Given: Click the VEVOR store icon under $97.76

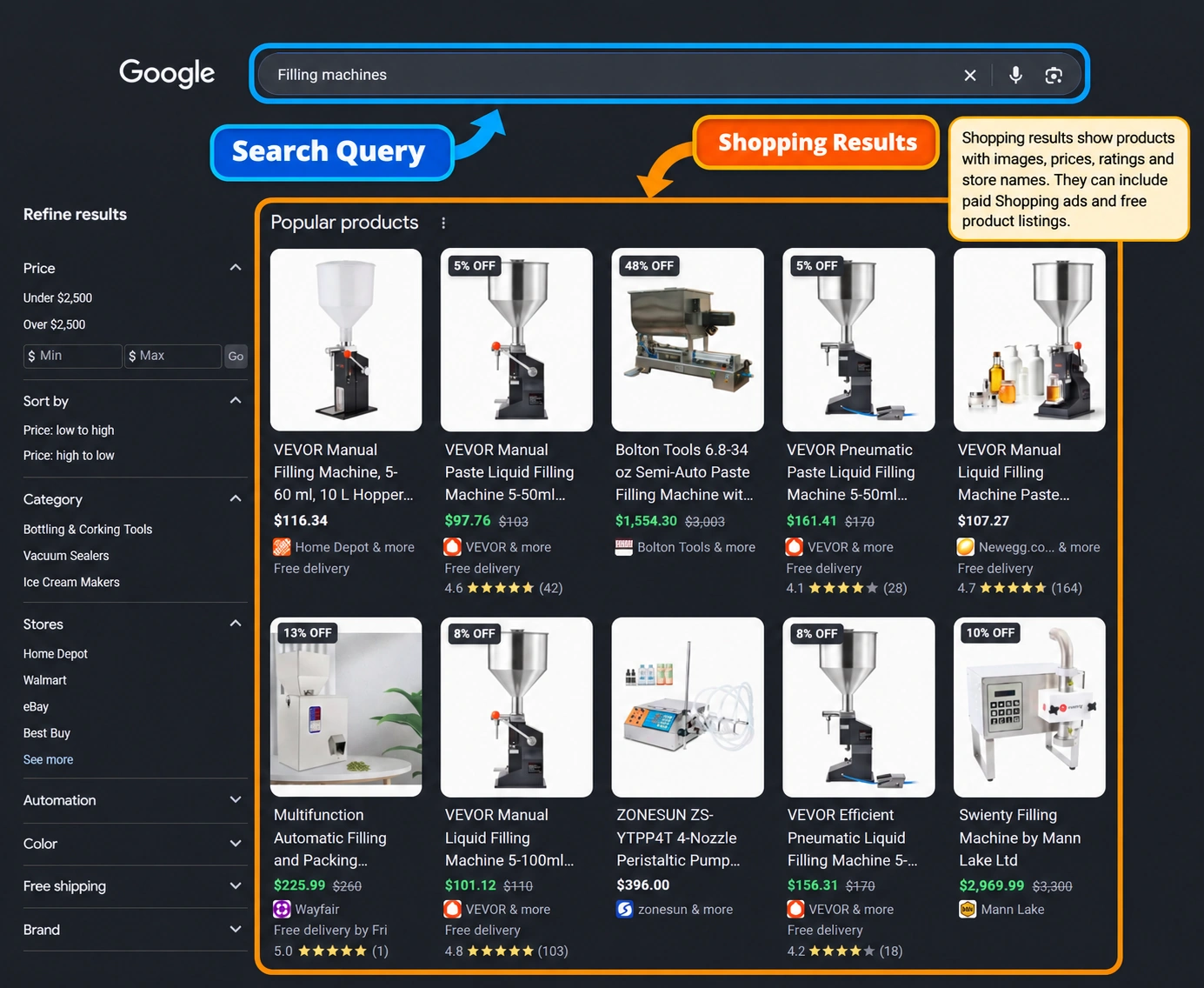Looking at the screenshot, I should coord(452,547).
